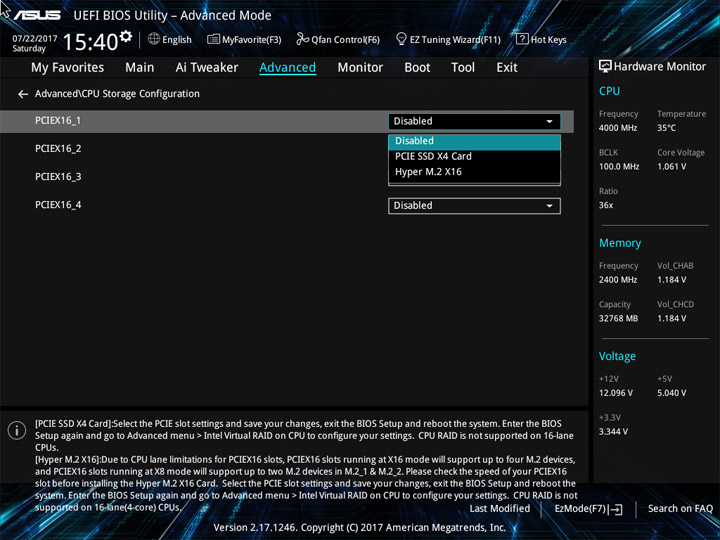Click the back arrow beside the Advanced path
This screenshot has width=720, height=540.
23,94
